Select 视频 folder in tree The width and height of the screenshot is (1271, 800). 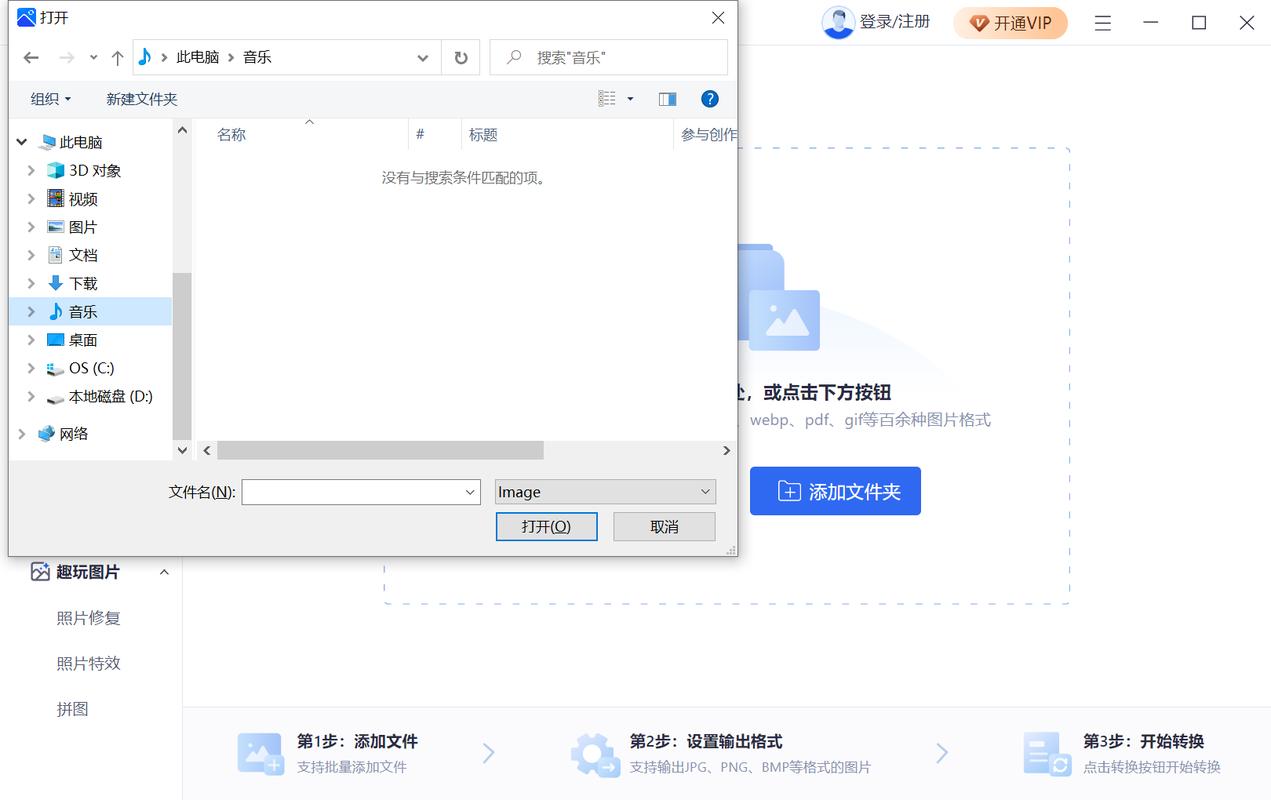click(x=83, y=199)
